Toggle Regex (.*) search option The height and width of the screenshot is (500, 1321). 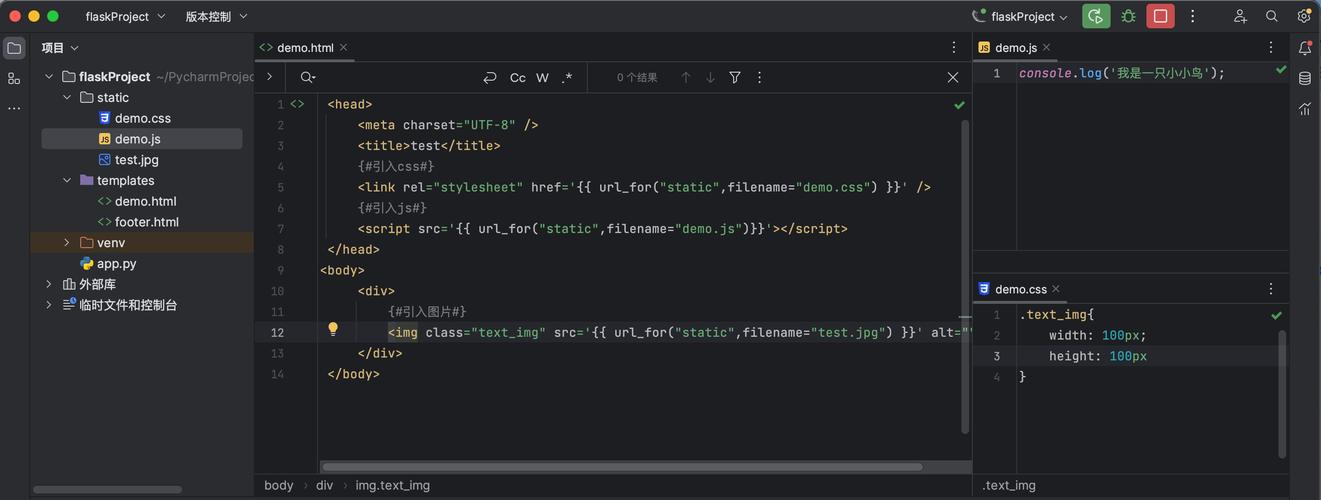click(x=567, y=77)
